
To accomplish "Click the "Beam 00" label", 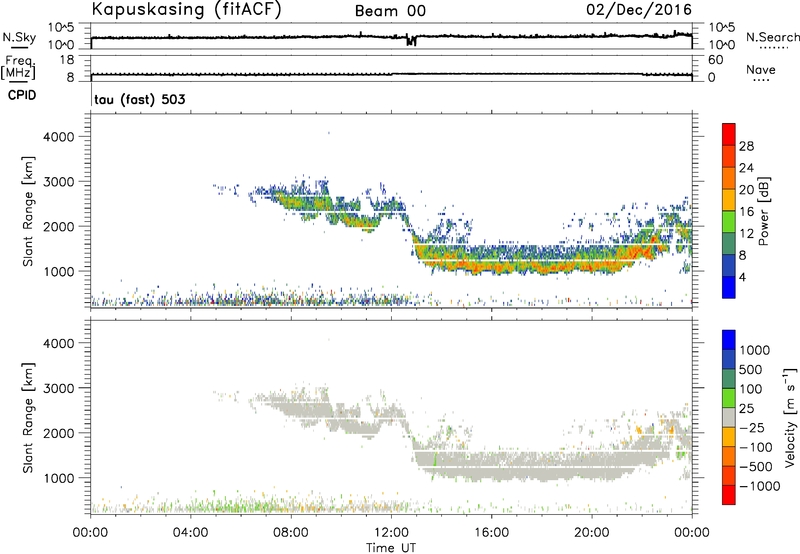I will [390, 11].
